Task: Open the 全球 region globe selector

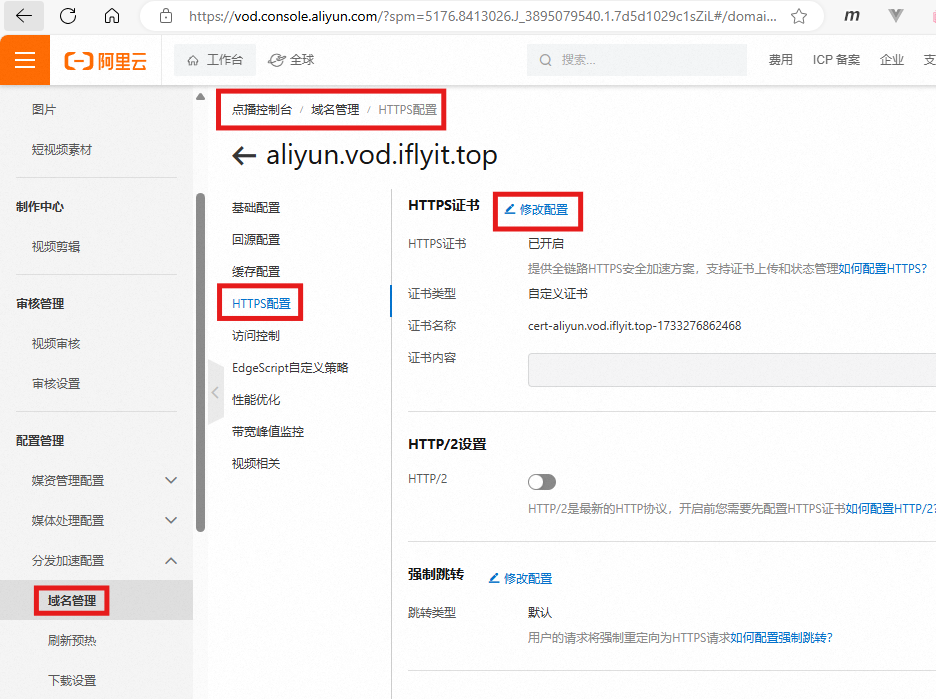Action: (292, 60)
